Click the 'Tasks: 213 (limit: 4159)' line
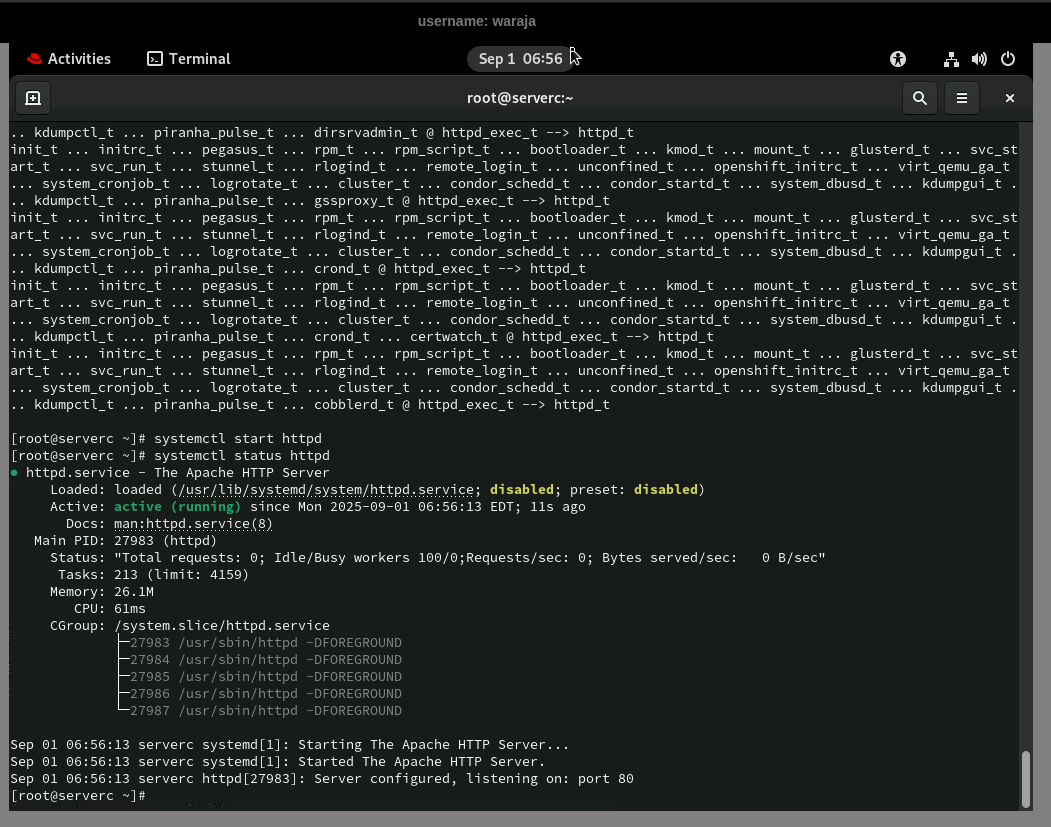This screenshot has height=827, width=1051. 153,575
